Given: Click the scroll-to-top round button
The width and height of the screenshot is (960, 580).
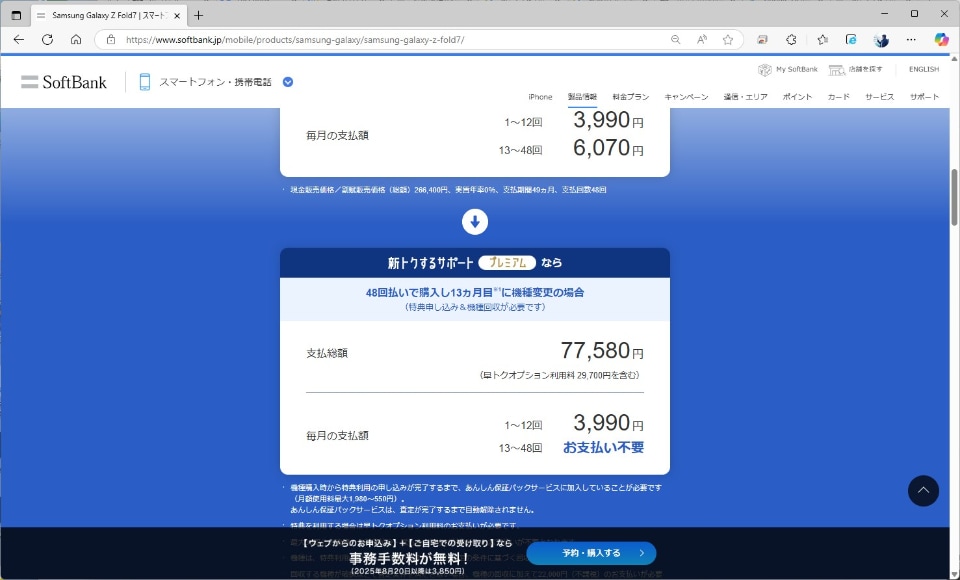Looking at the screenshot, I should tap(923, 491).
